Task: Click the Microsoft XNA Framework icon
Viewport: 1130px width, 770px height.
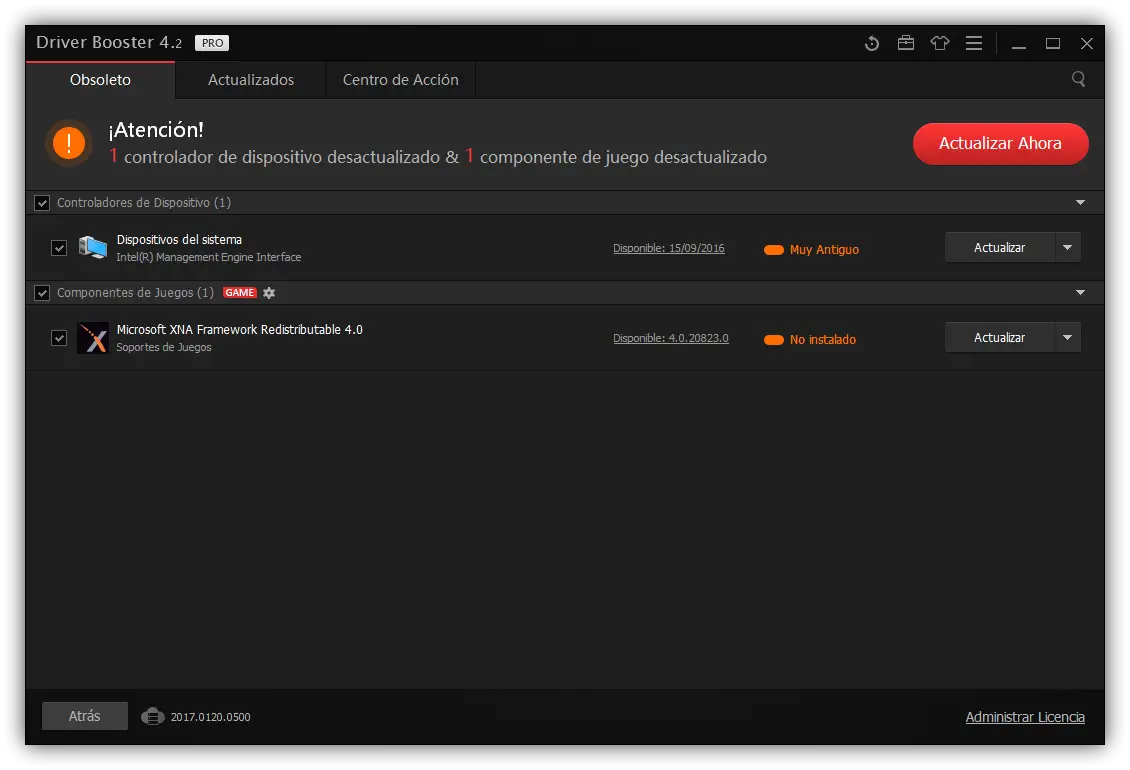Action: (93, 337)
